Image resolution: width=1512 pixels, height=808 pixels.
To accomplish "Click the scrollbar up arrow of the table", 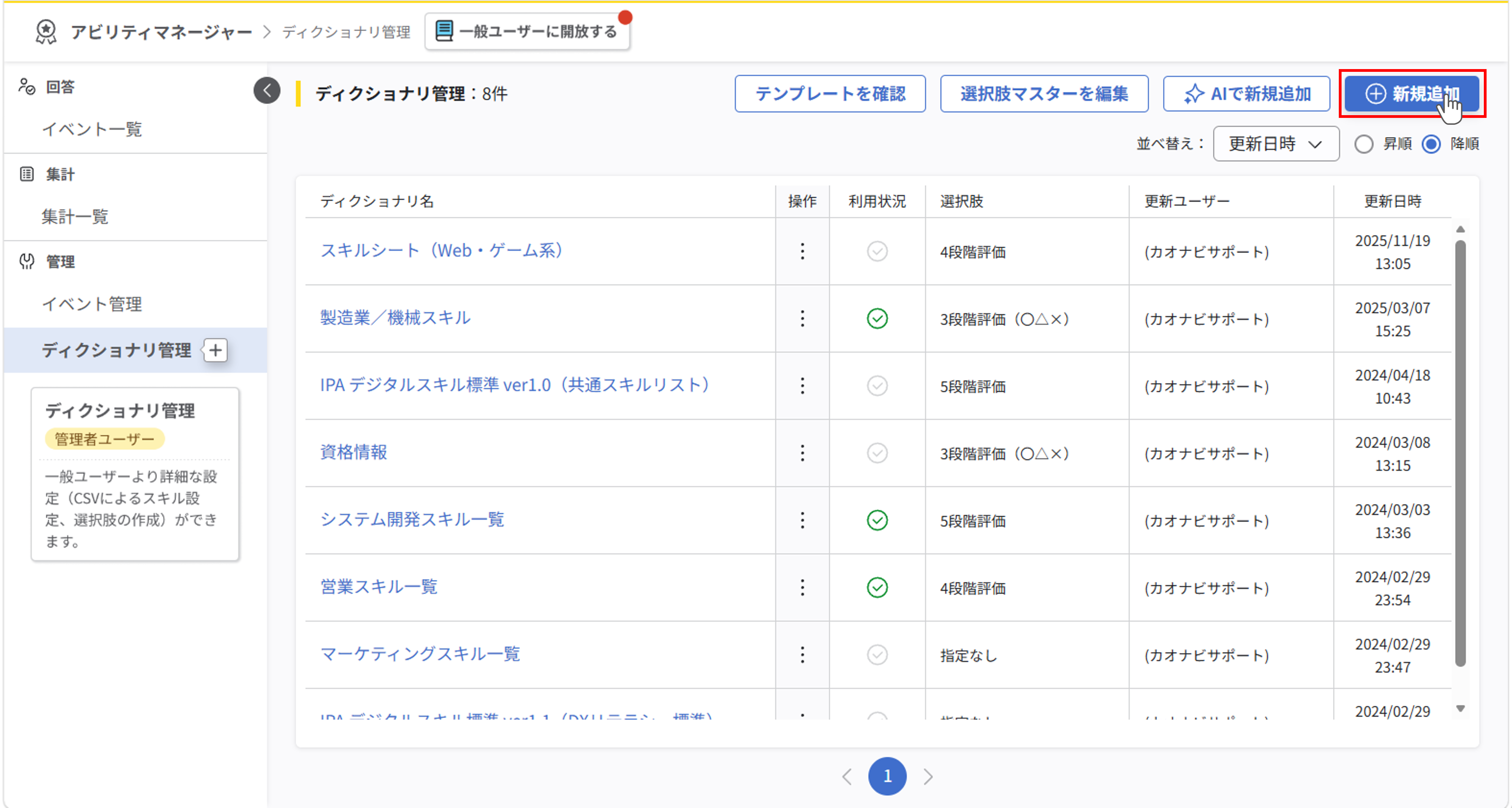I will coord(1460,230).
